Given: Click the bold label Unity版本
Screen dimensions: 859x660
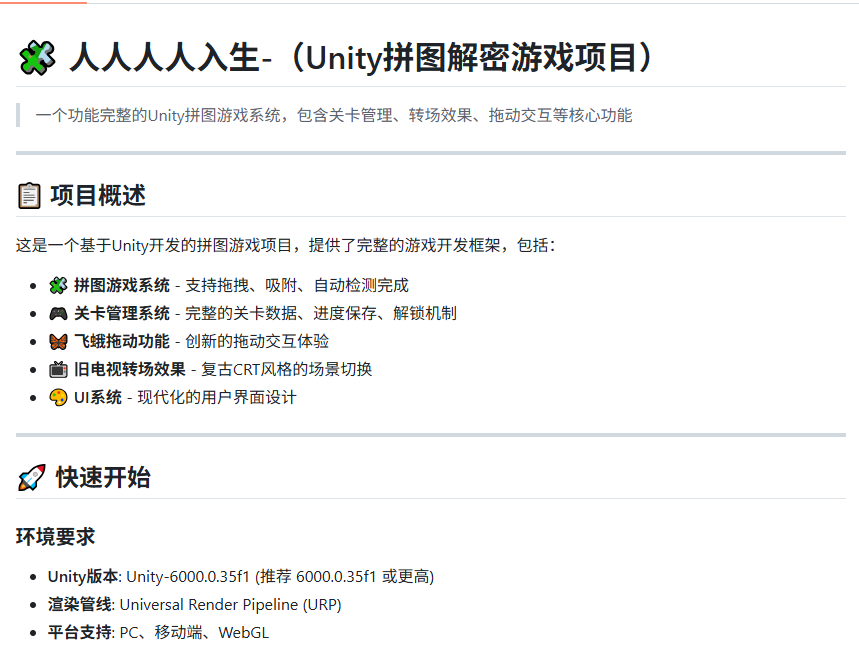Looking at the screenshot, I should [83, 577].
